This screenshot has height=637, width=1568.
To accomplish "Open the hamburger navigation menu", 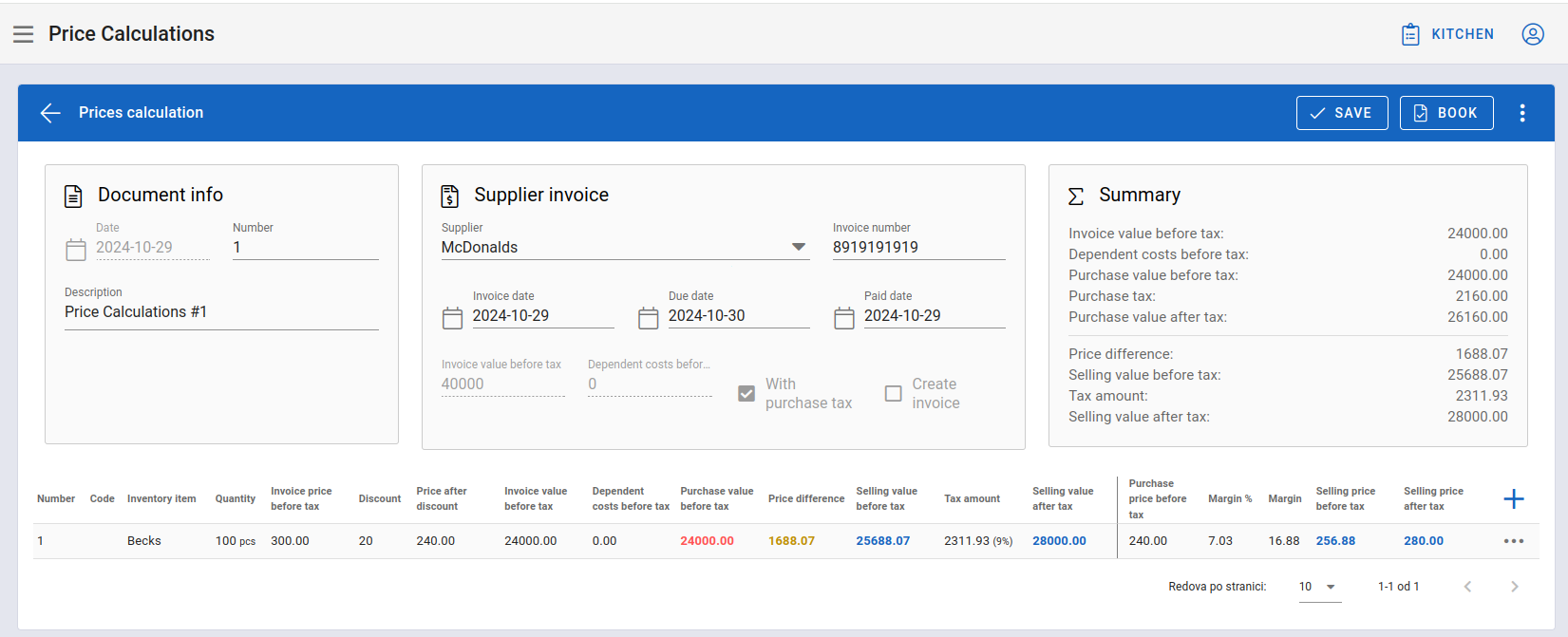I will coord(23,34).
